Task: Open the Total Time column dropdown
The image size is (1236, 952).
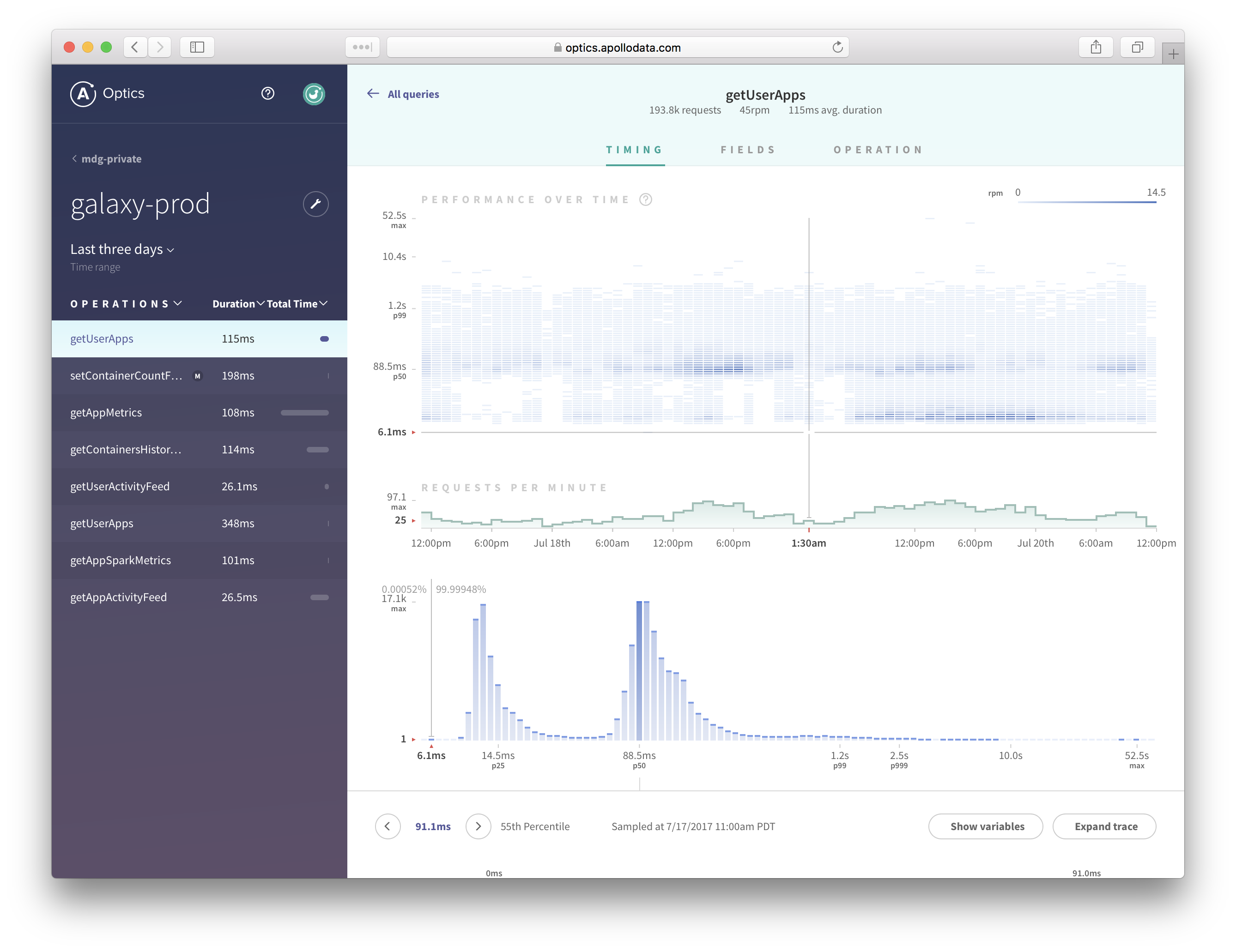Action: pos(297,304)
